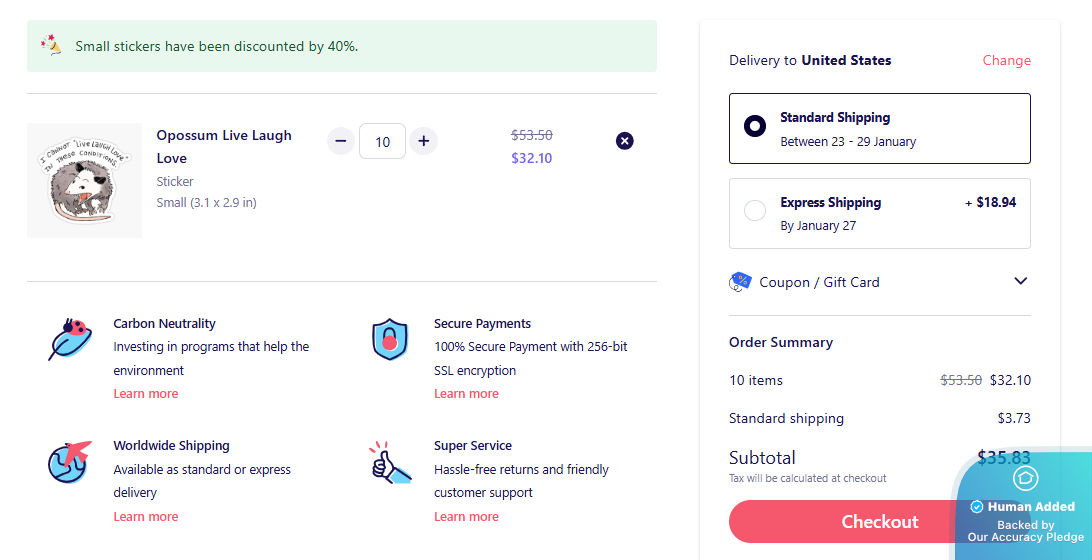The image size is (1092, 560).
Task: Open Learn more under Secure Payments
Action: tap(466, 394)
